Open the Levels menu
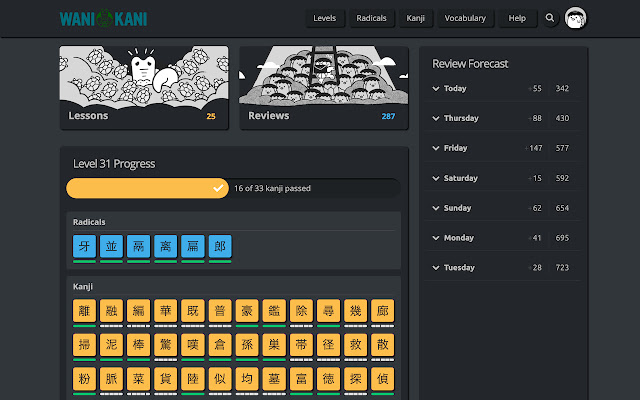The image size is (640, 400). tap(324, 18)
